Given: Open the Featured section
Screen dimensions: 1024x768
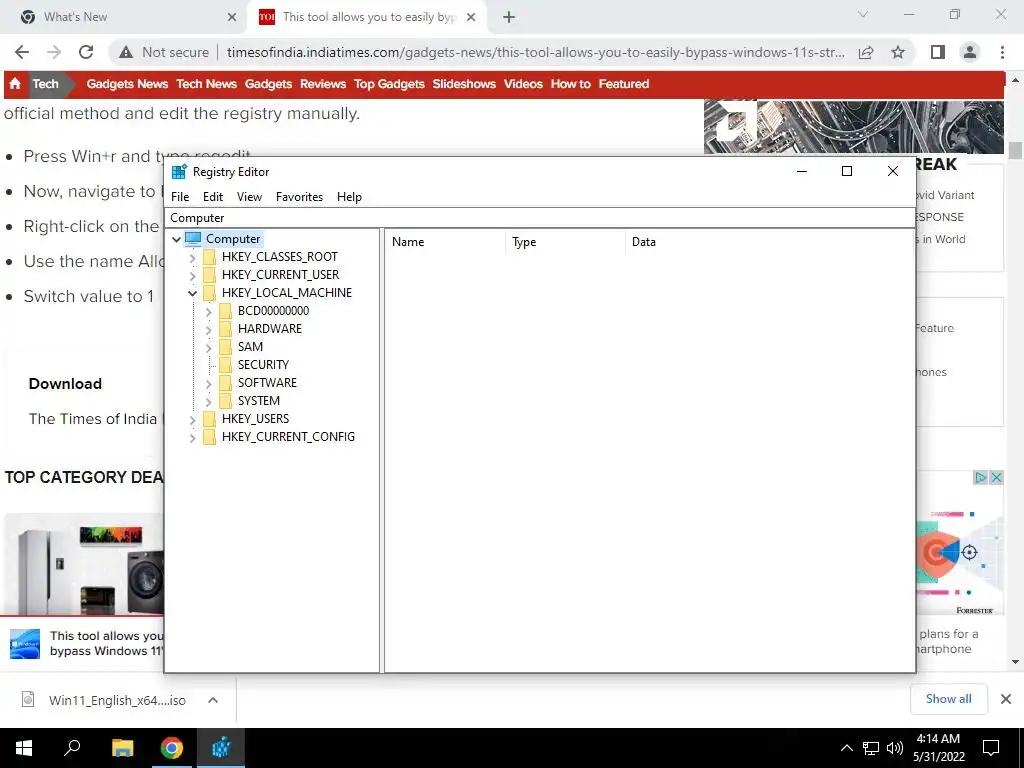Looking at the screenshot, I should 624,84.
